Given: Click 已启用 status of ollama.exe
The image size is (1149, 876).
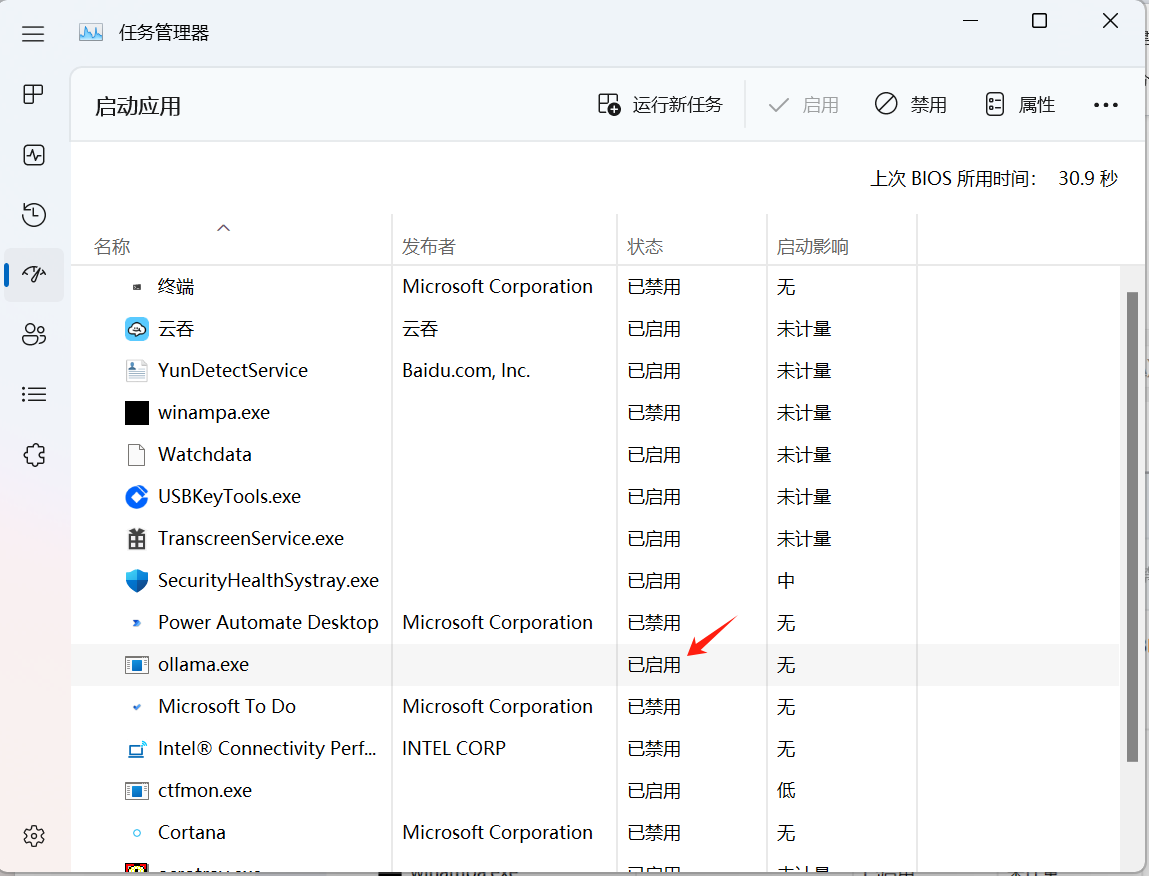Looking at the screenshot, I should click(x=654, y=665).
